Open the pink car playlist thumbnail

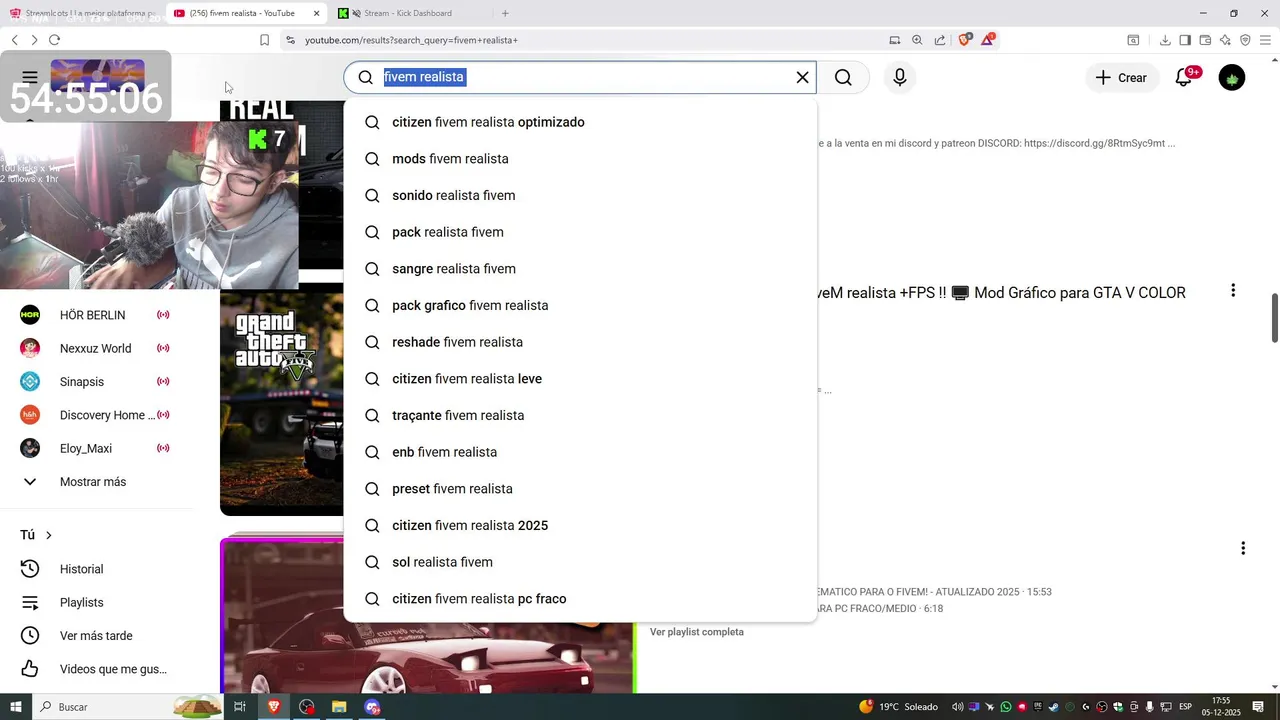tap(428, 617)
